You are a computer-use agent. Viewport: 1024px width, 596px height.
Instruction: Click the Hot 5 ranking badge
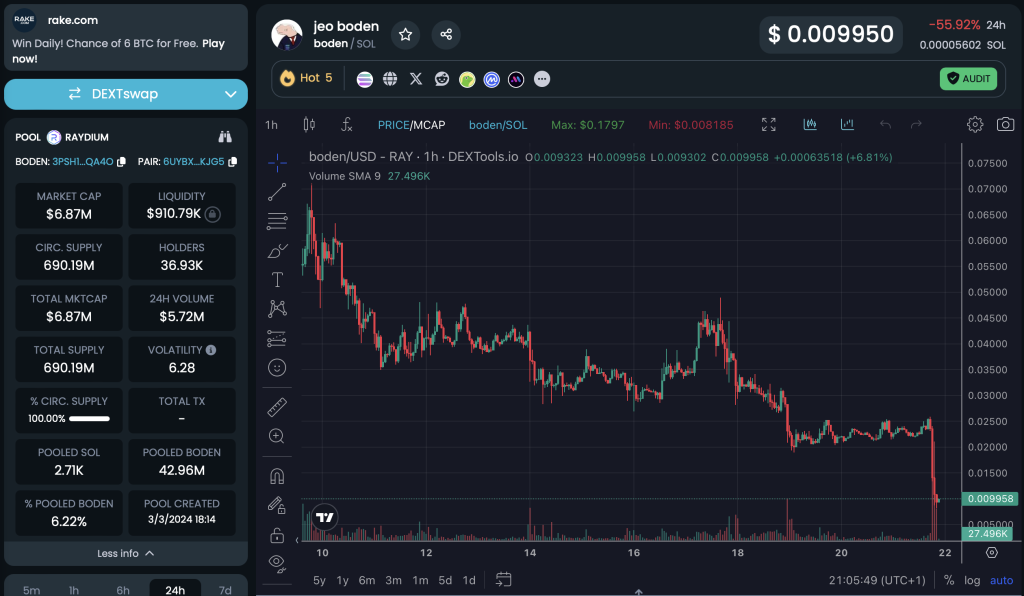[x=306, y=78]
